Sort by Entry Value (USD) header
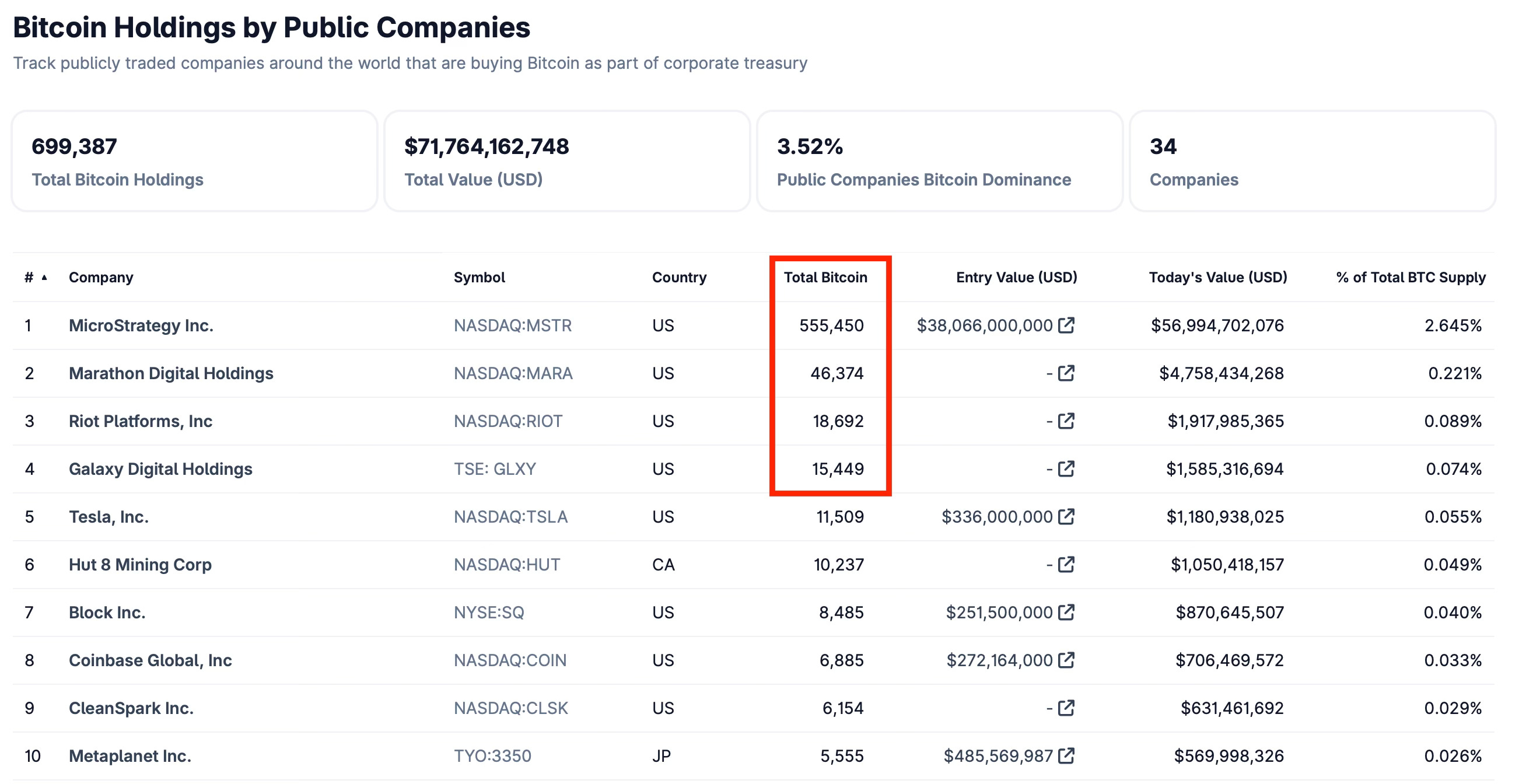 coord(1016,277)
